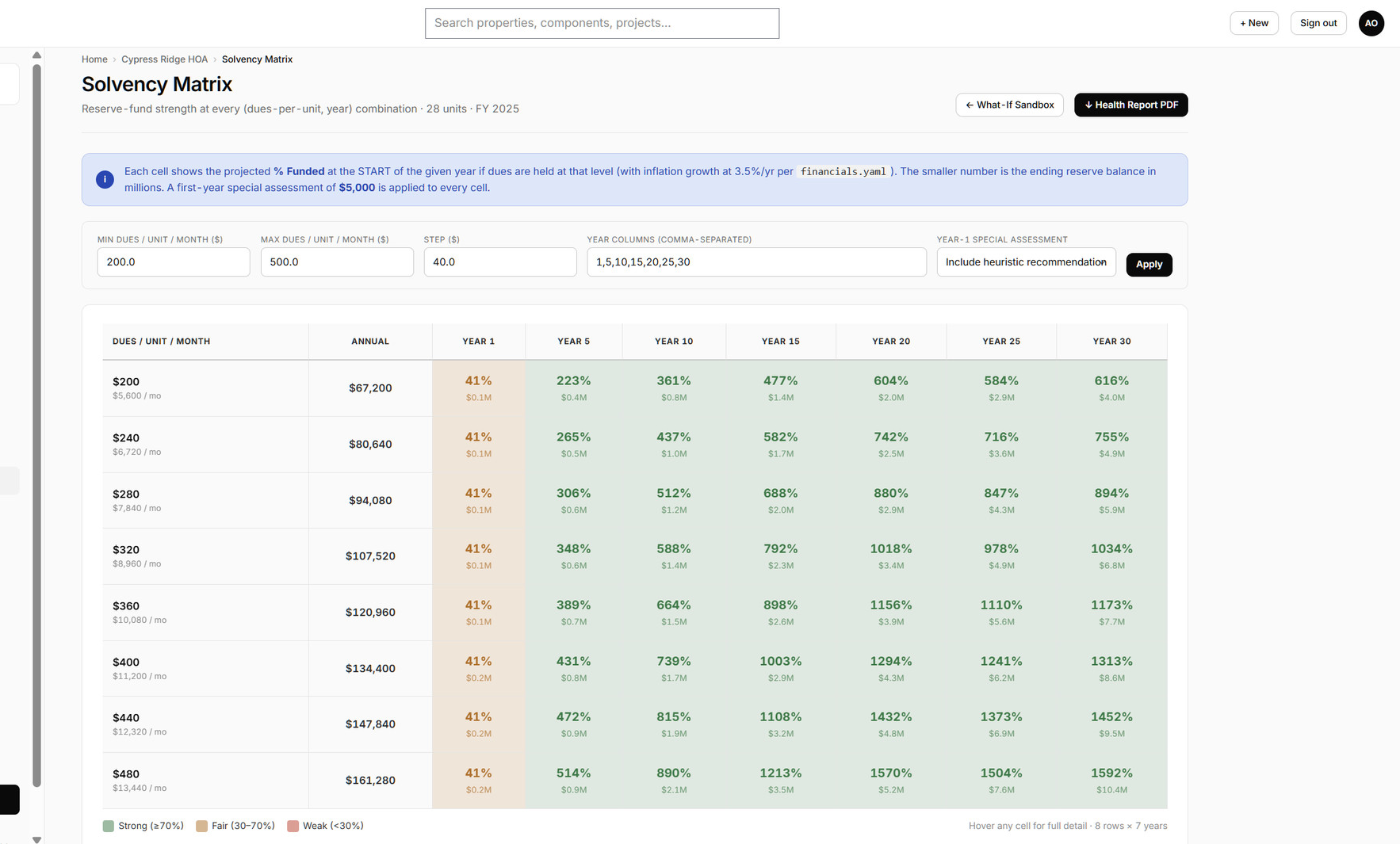
Task: Click the 1018% cell in the $320 row
Action: click(x=891, y=556)
